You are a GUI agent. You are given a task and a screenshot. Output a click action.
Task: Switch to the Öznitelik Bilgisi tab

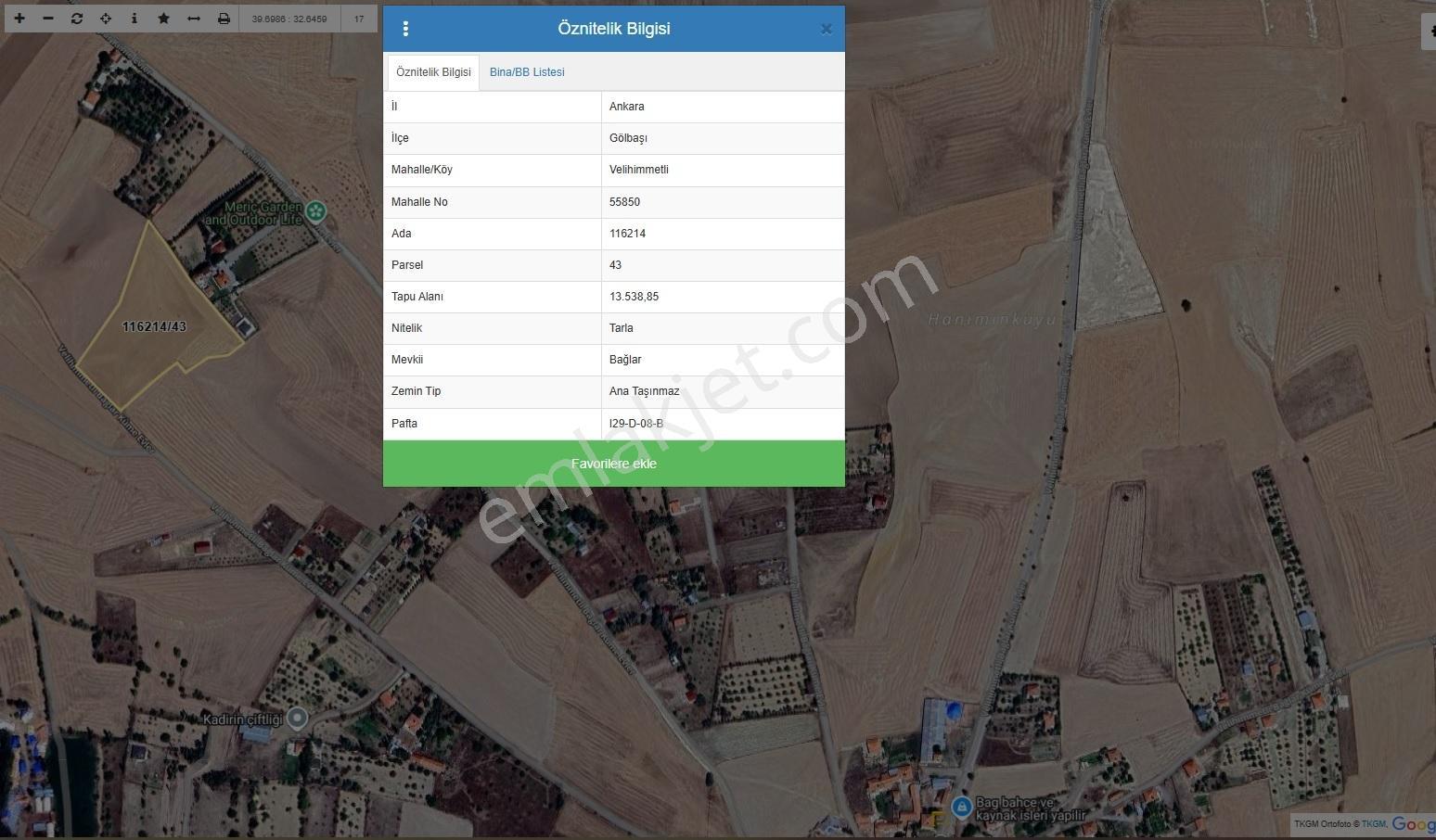433,72
